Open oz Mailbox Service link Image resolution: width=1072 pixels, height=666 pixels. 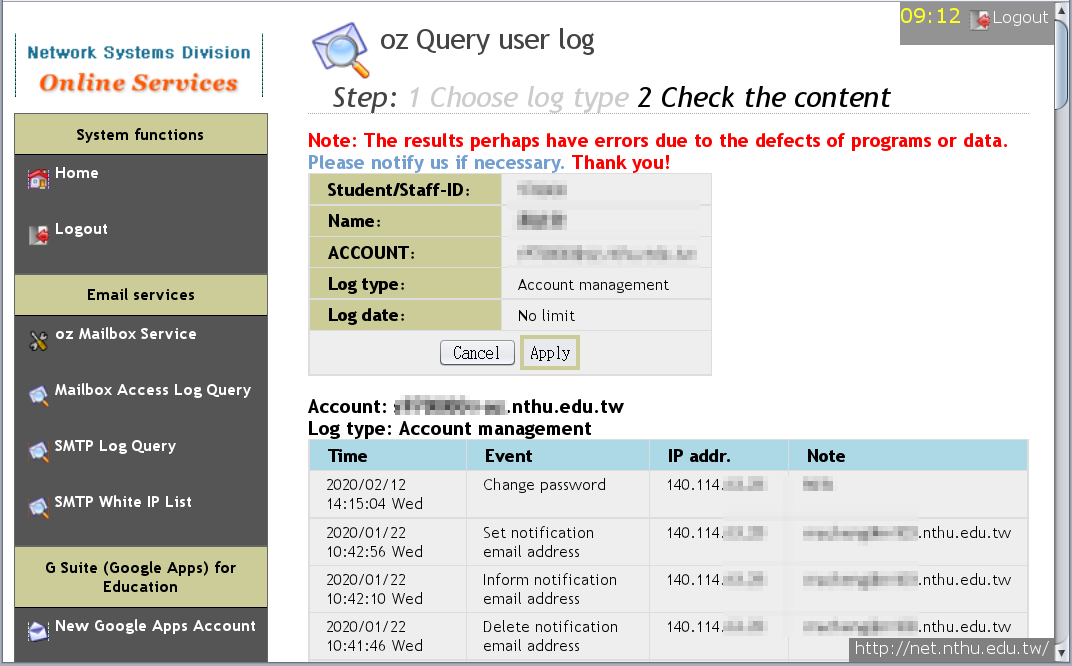tap(125, 334)
